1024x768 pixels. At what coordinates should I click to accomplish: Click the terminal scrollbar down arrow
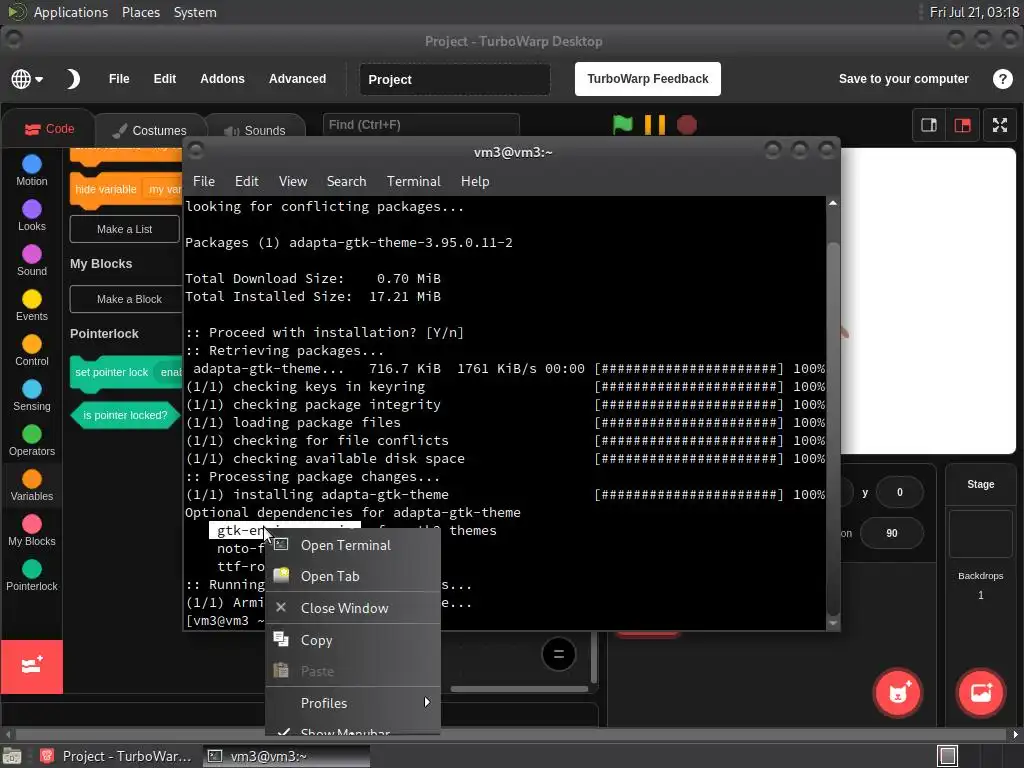[x=833, y=624]
